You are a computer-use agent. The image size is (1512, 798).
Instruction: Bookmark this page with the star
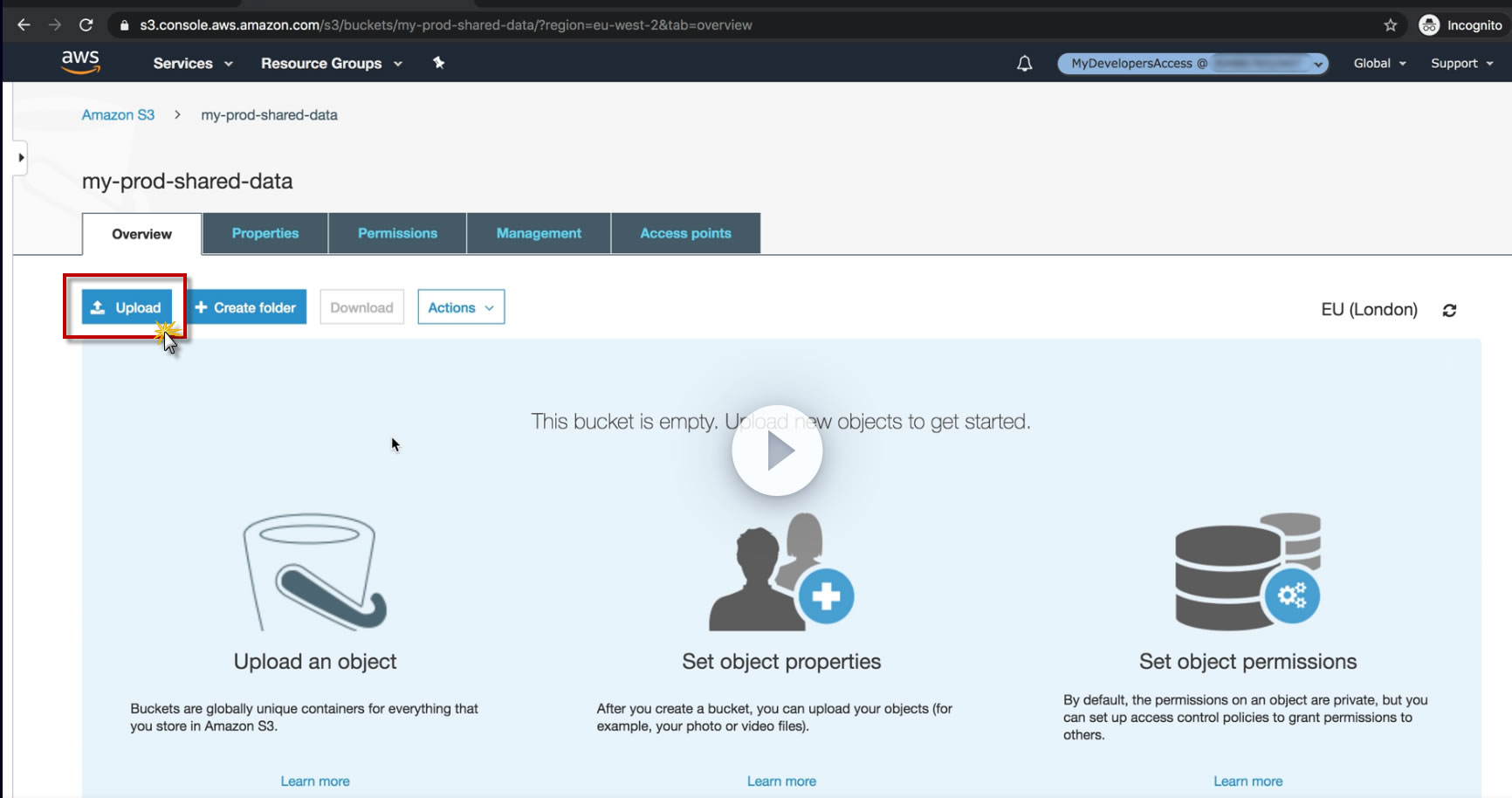coord(1391,25)
